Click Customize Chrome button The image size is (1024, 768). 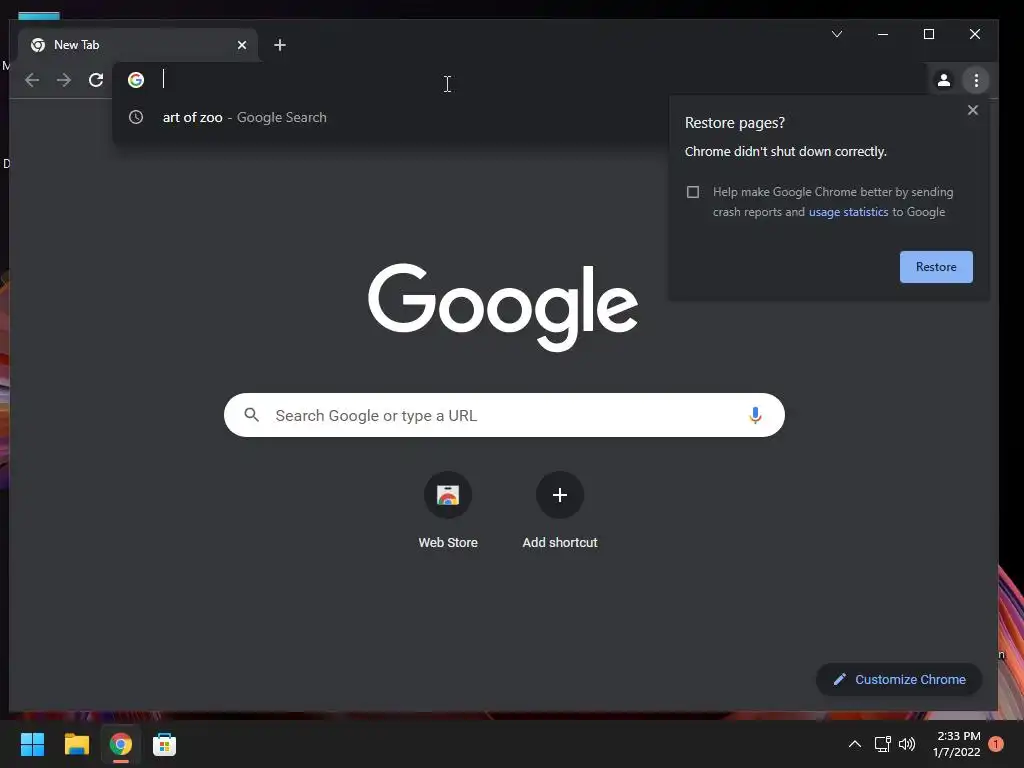[x=899, y=679]
